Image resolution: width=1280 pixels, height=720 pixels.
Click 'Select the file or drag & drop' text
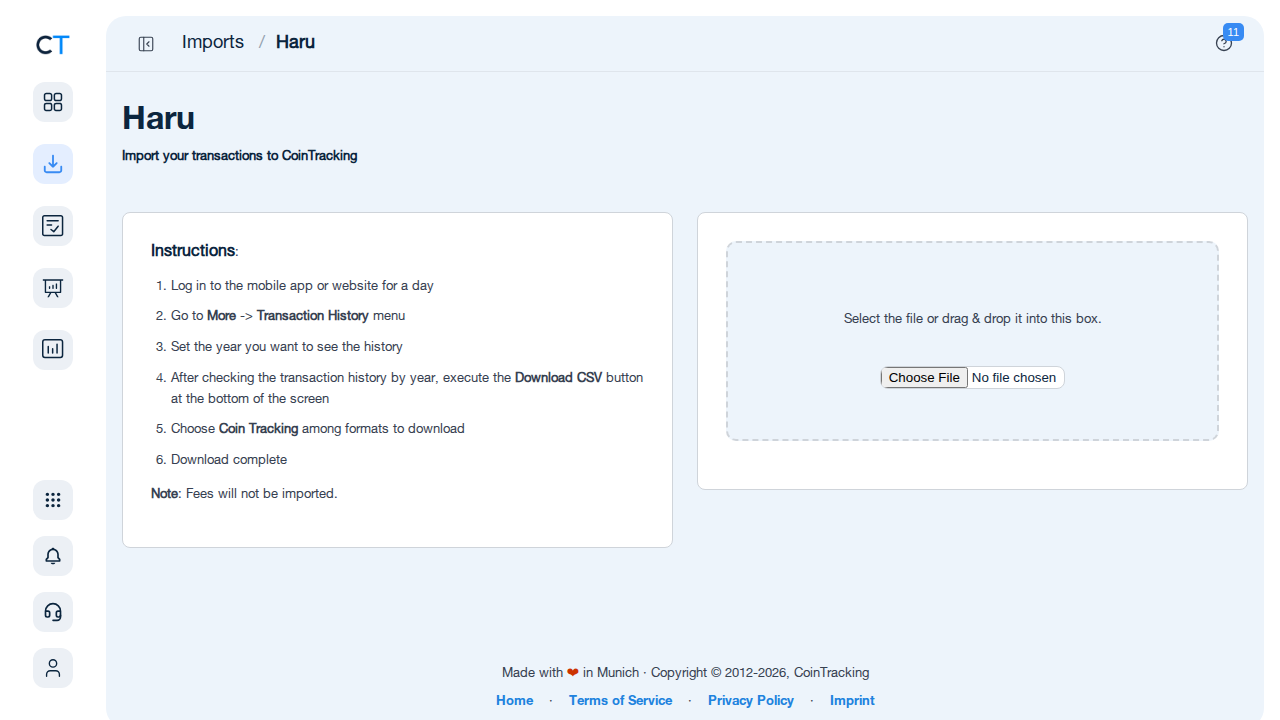972,318
